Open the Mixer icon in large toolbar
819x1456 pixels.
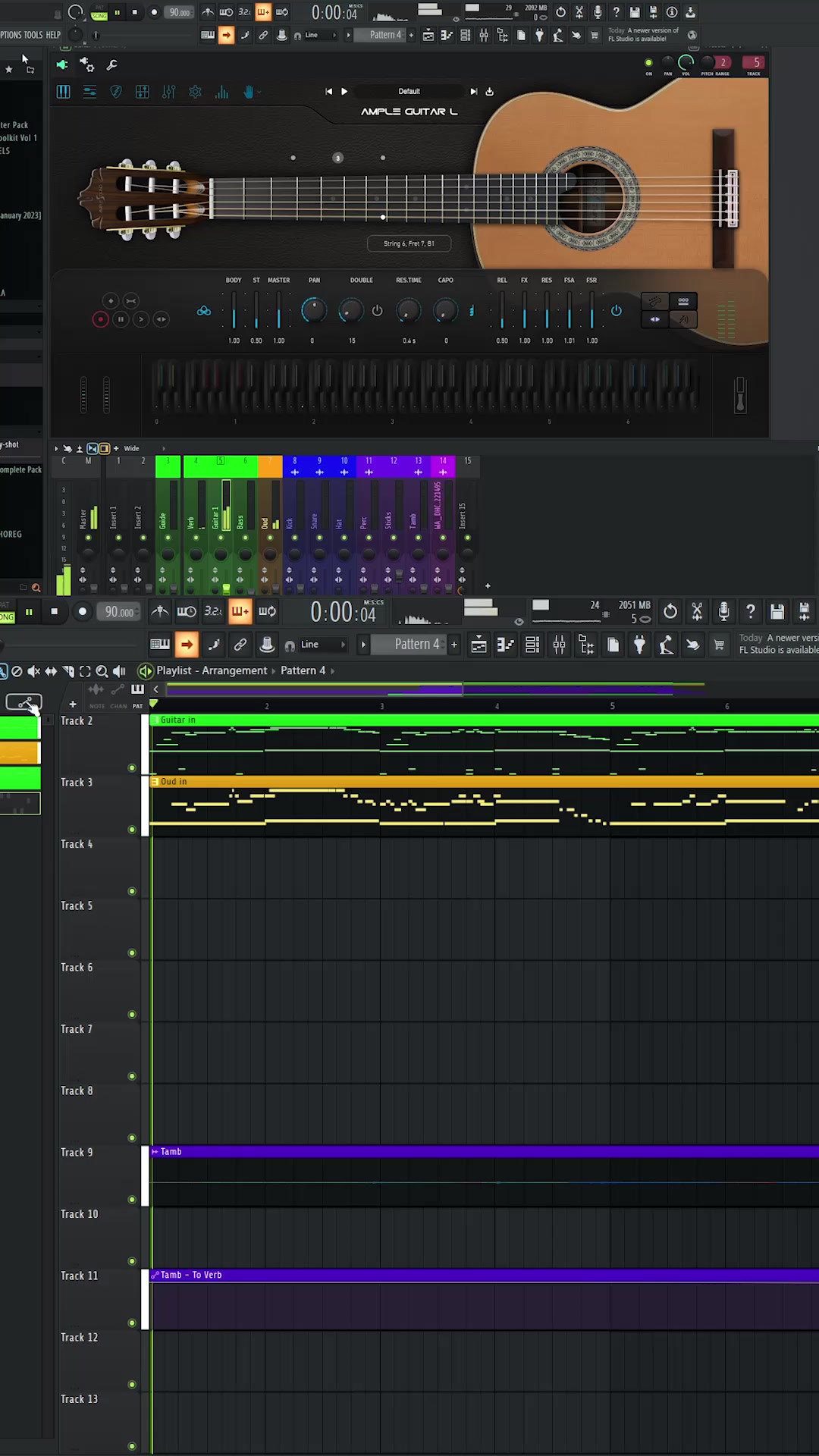click(x=559, y=645)
